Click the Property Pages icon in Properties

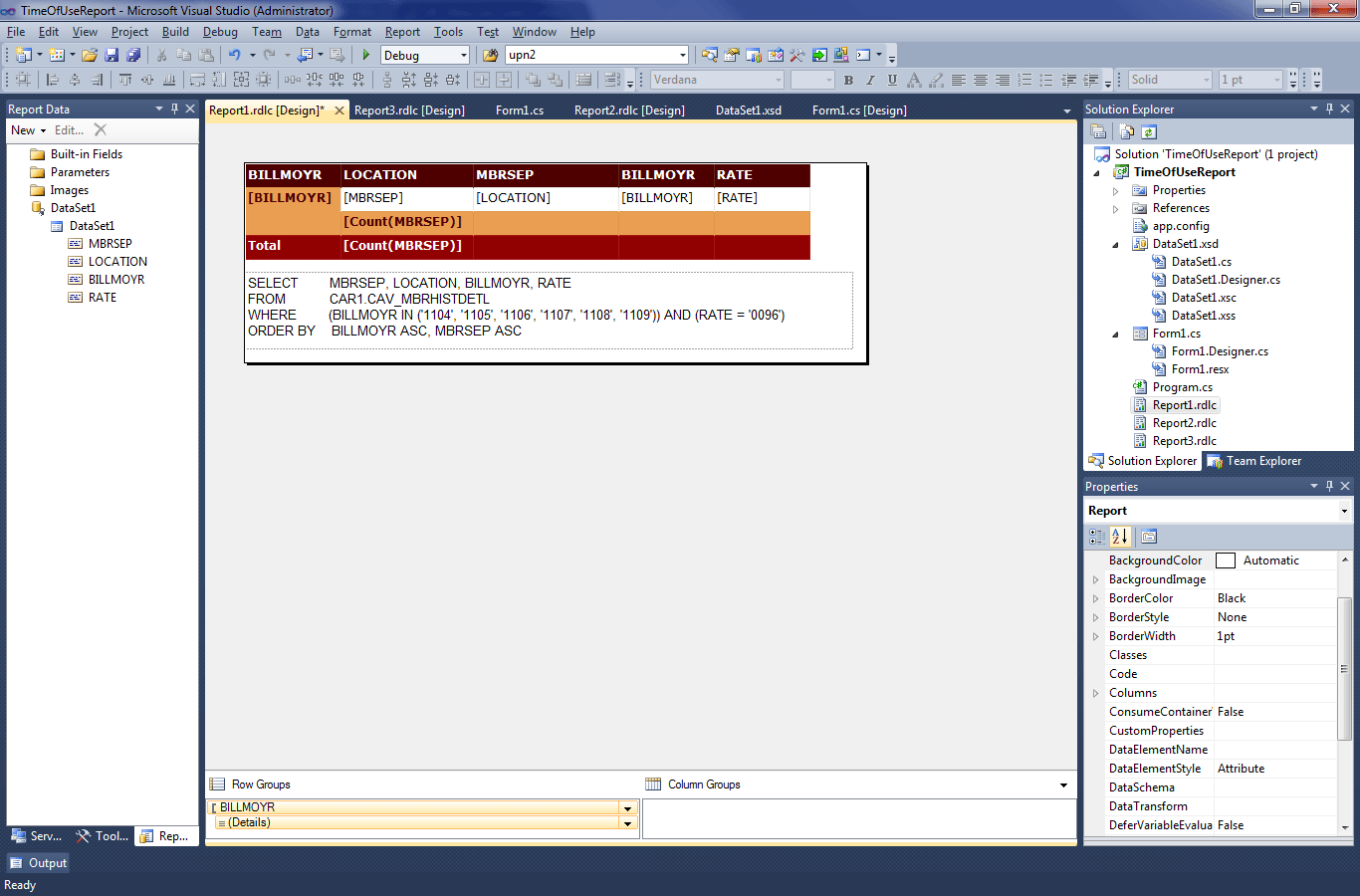pos(1148,537)
